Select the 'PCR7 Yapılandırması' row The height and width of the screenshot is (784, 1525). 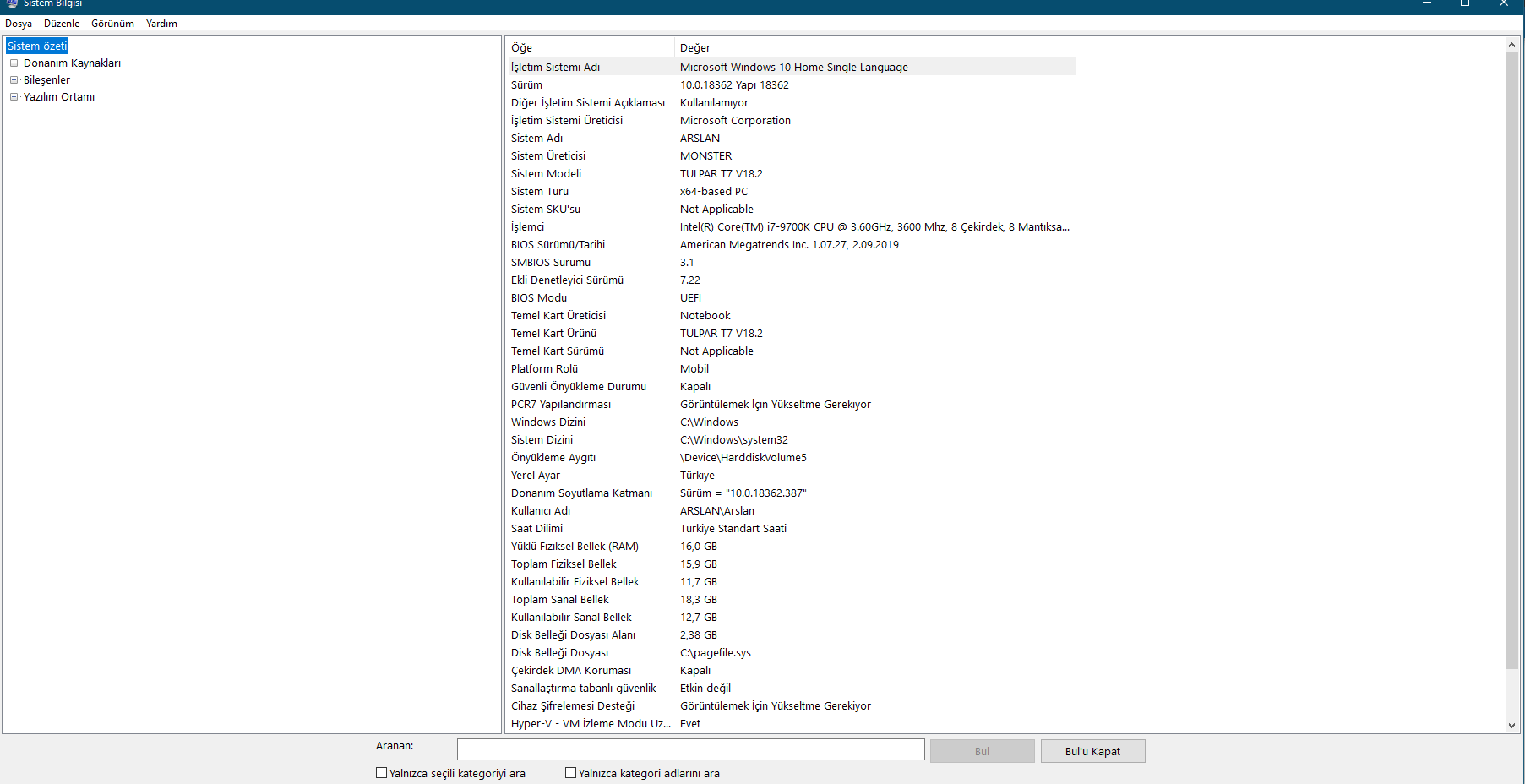pyautogui.click(x=791, y=404)
